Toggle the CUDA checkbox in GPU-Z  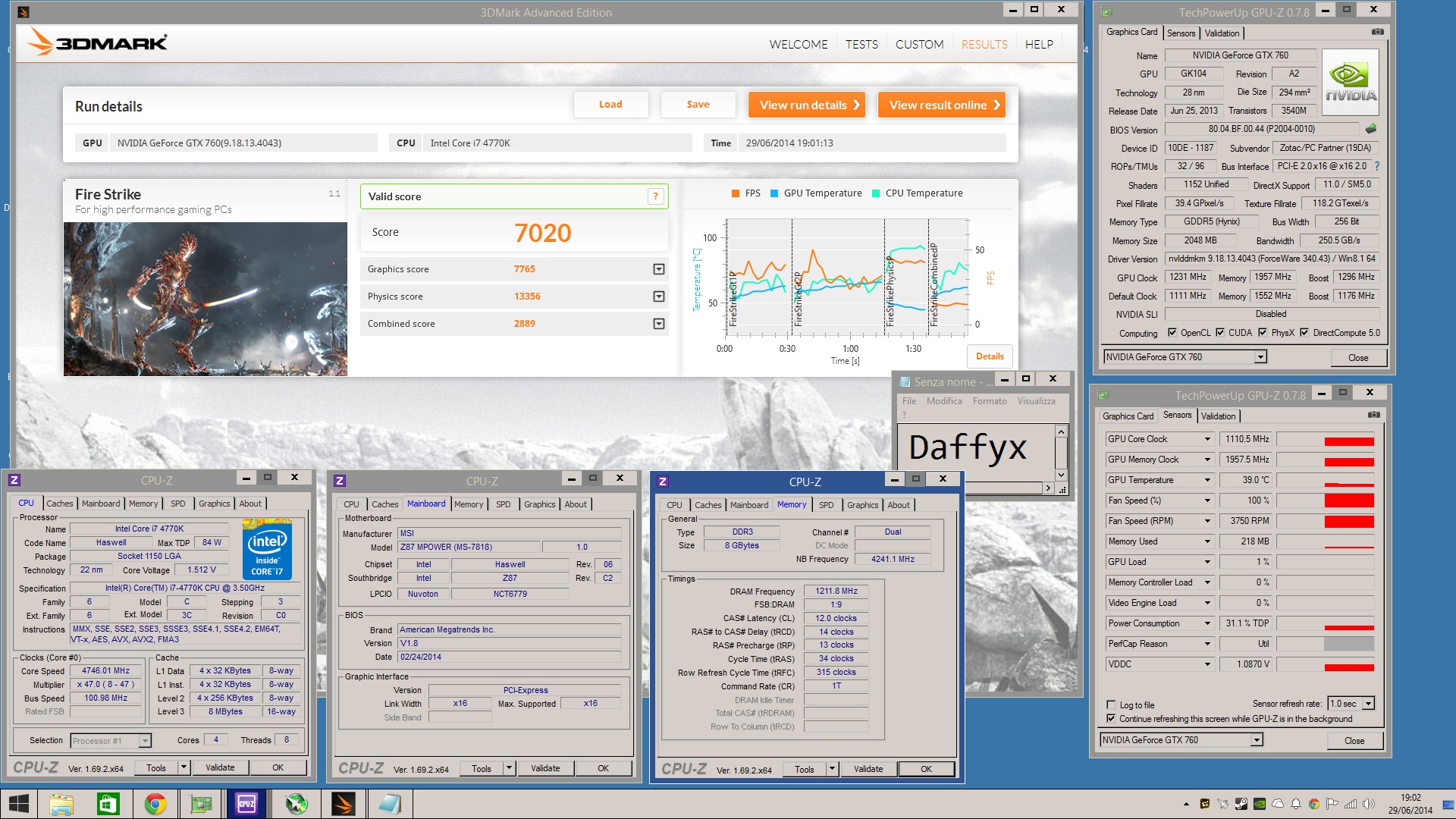click(1220, 332)
